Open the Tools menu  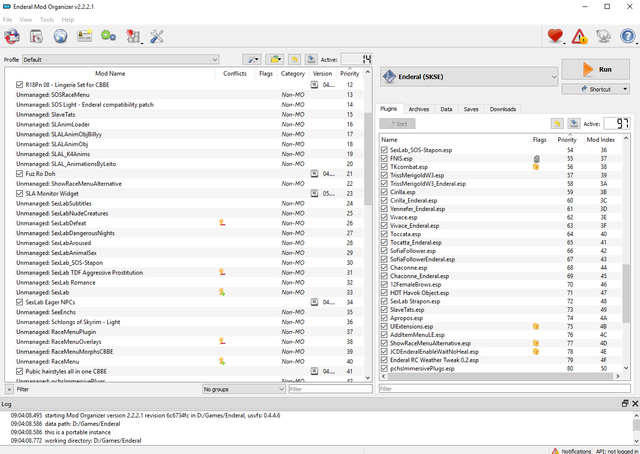47,19
